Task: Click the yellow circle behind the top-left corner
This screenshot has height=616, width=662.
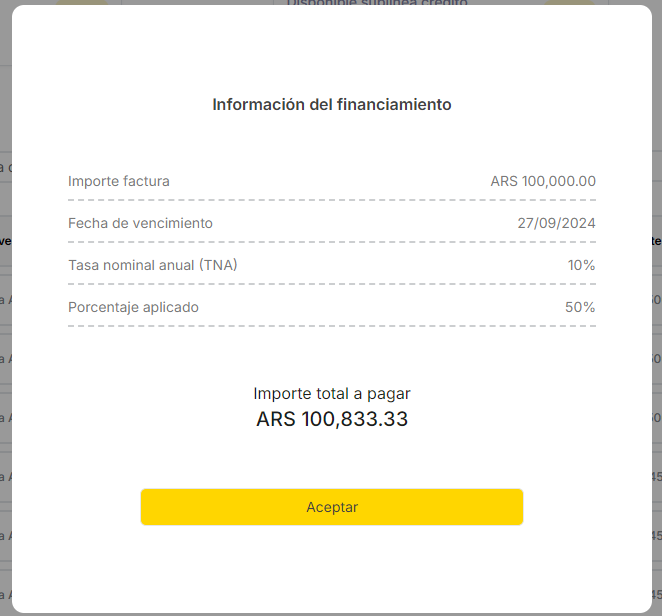Action: 82,4
